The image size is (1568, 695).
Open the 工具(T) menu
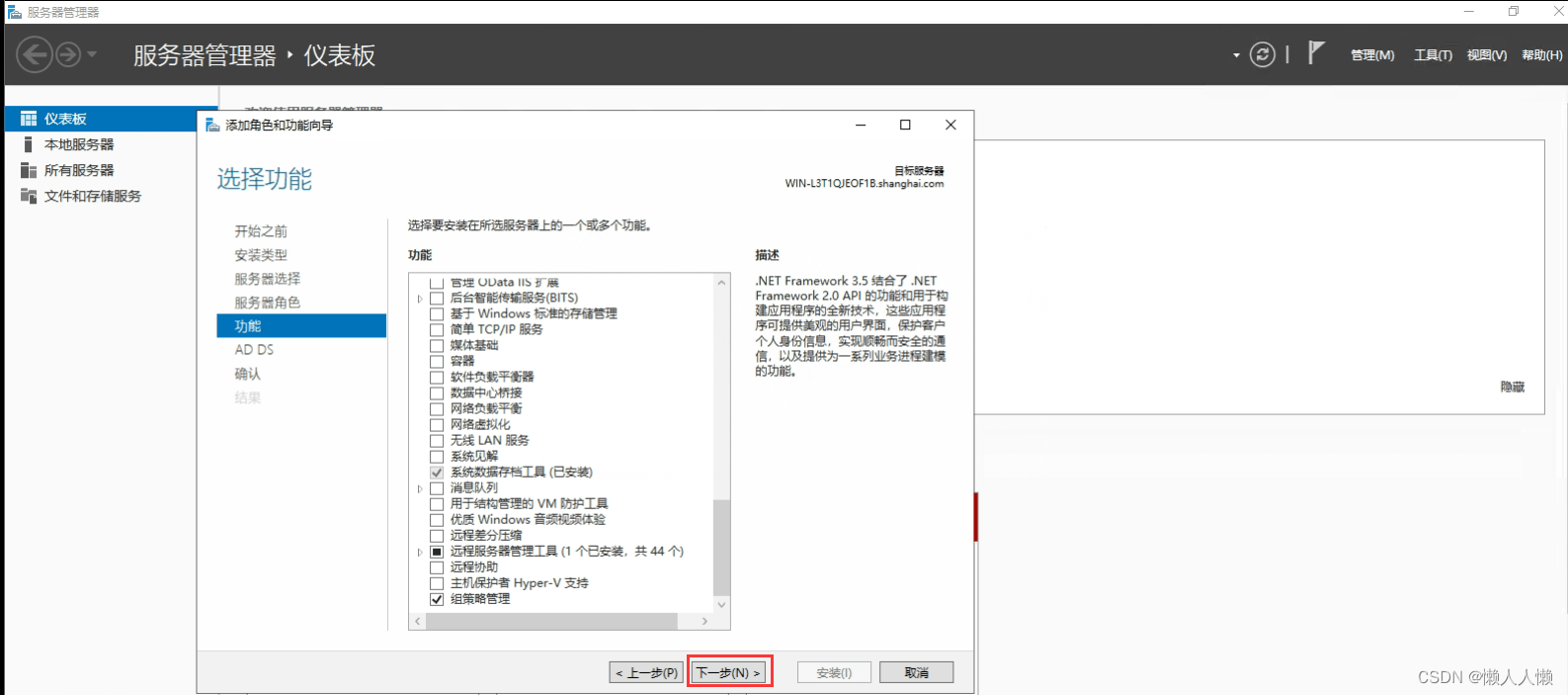[1433, 55]
